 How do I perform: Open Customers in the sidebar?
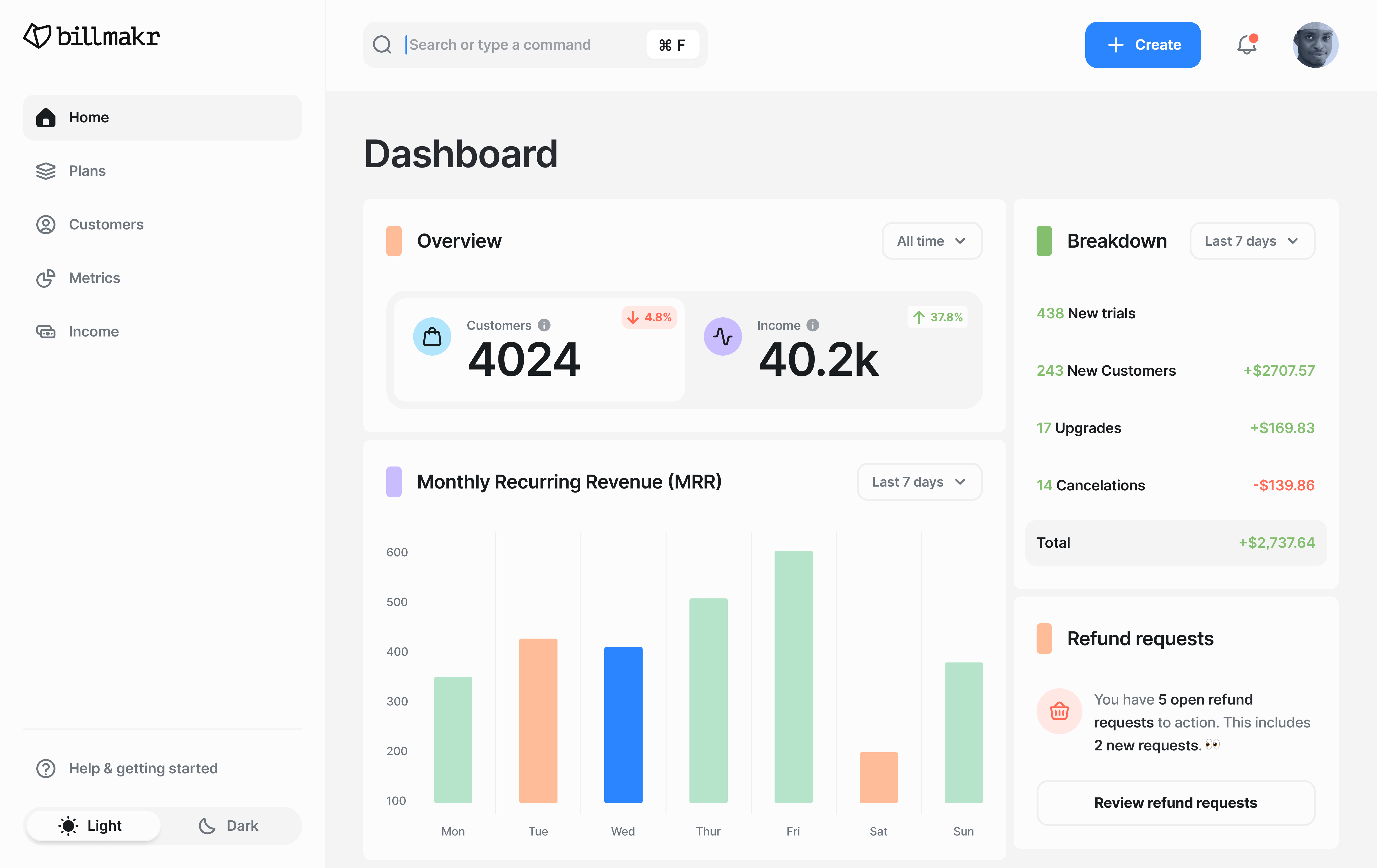pyautogui.click(x=162, y=224)
